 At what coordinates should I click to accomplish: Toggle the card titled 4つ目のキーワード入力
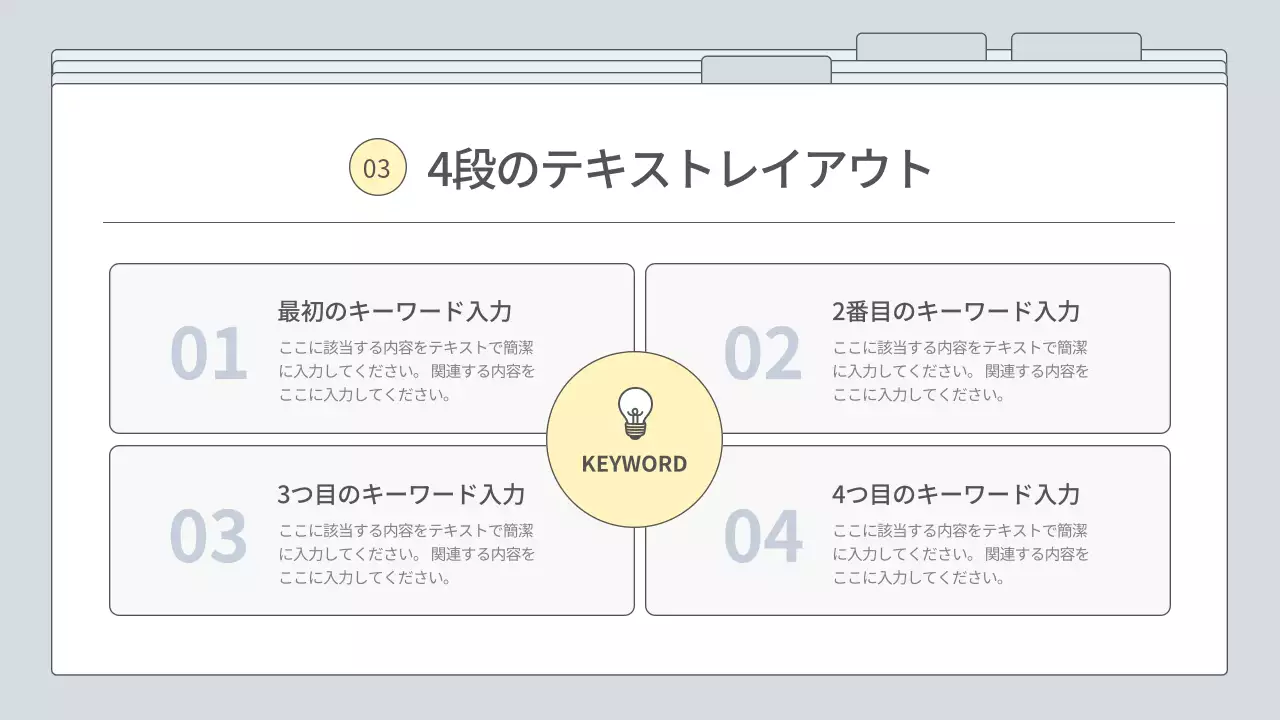908,528
